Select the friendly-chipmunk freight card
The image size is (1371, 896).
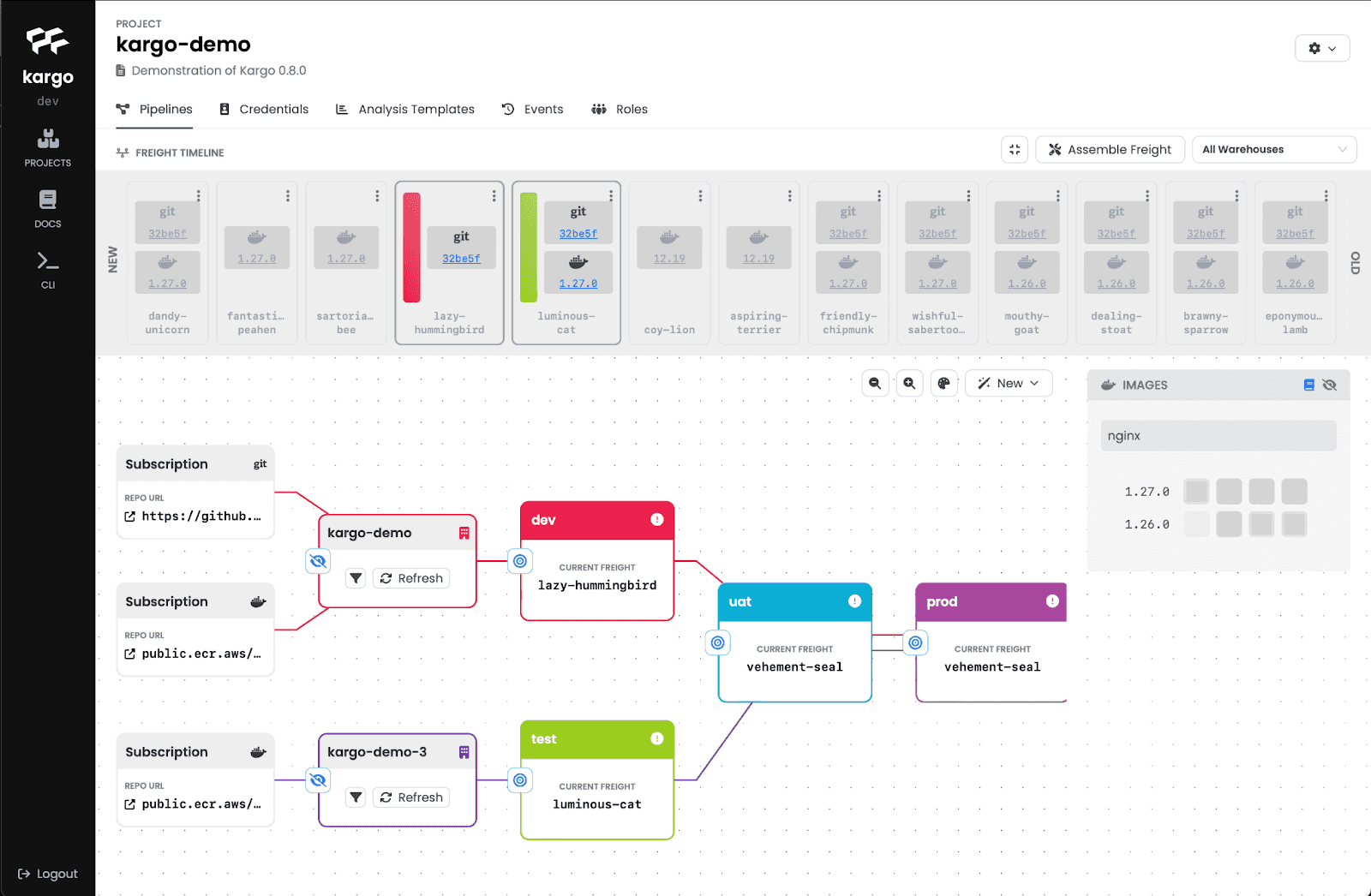847,263
